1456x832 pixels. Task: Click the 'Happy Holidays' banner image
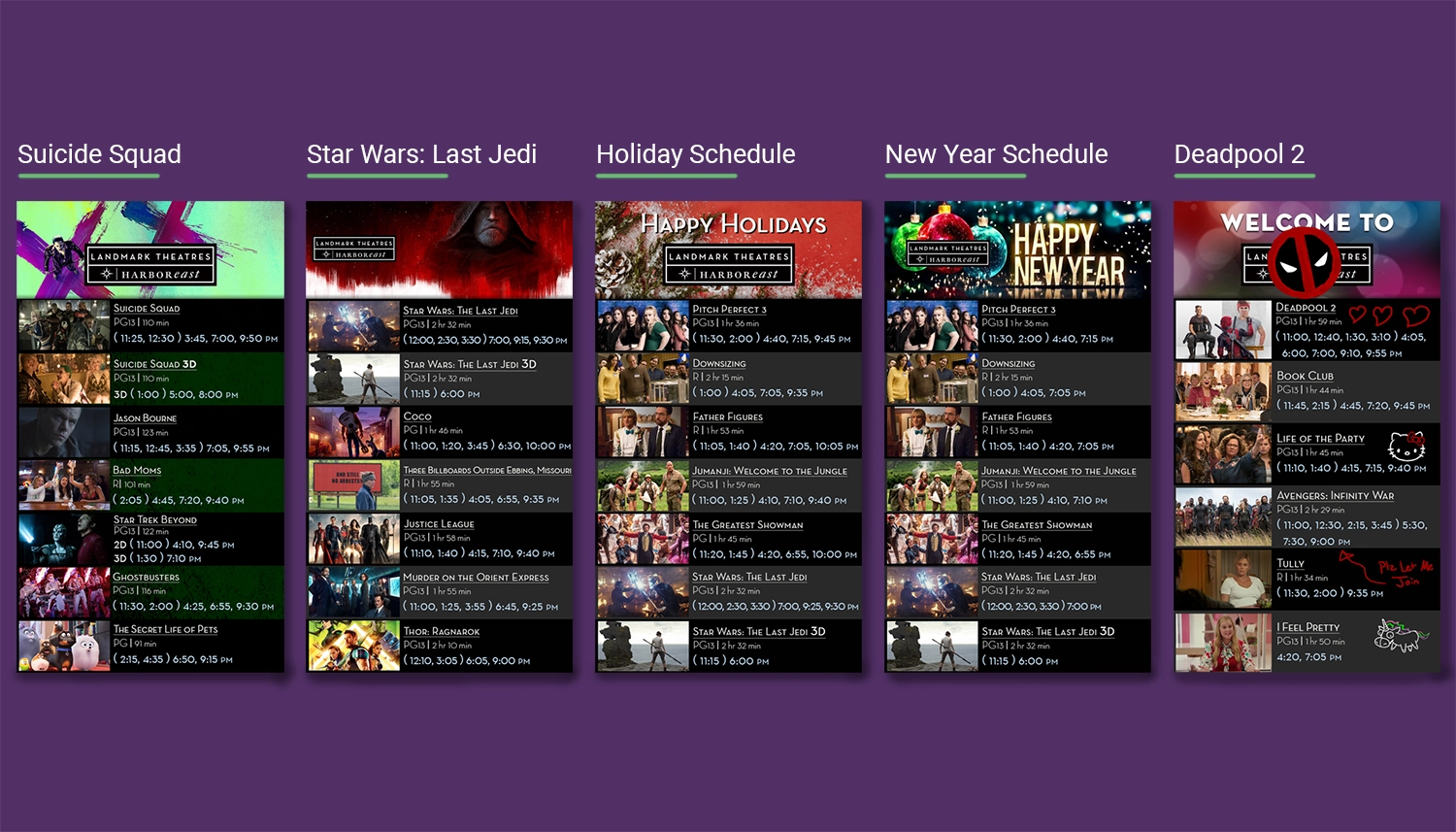coord(729,250)
